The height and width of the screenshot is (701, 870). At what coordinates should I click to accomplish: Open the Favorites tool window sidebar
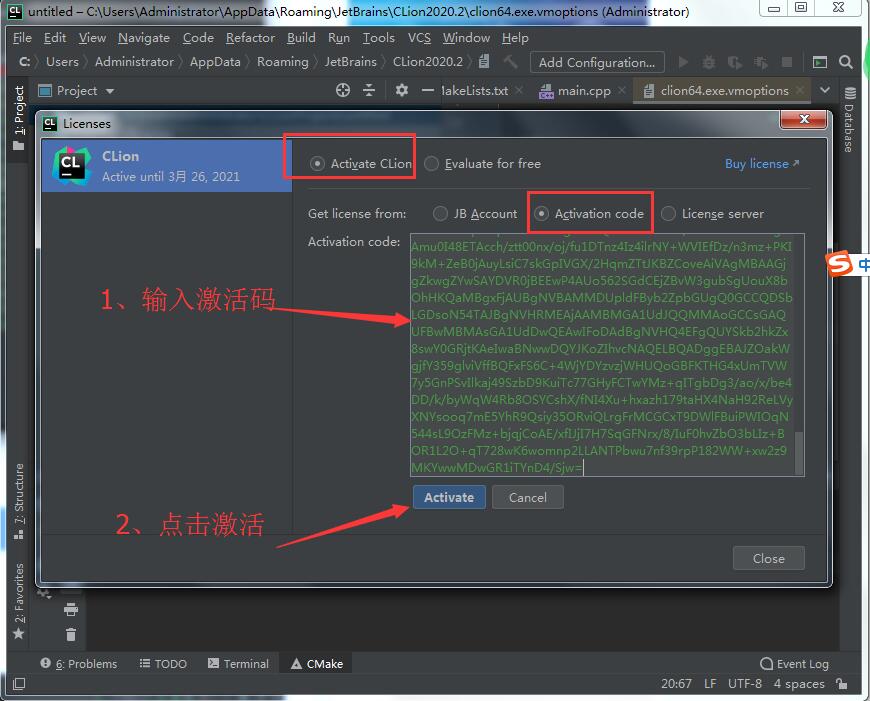coord(19,601)
